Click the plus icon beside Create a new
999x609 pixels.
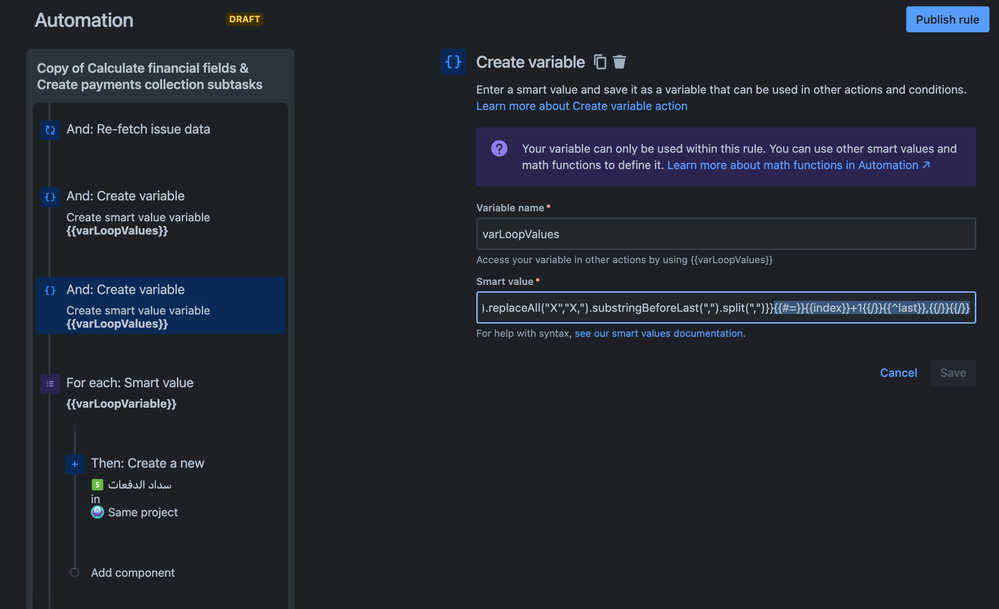point(75,464)
